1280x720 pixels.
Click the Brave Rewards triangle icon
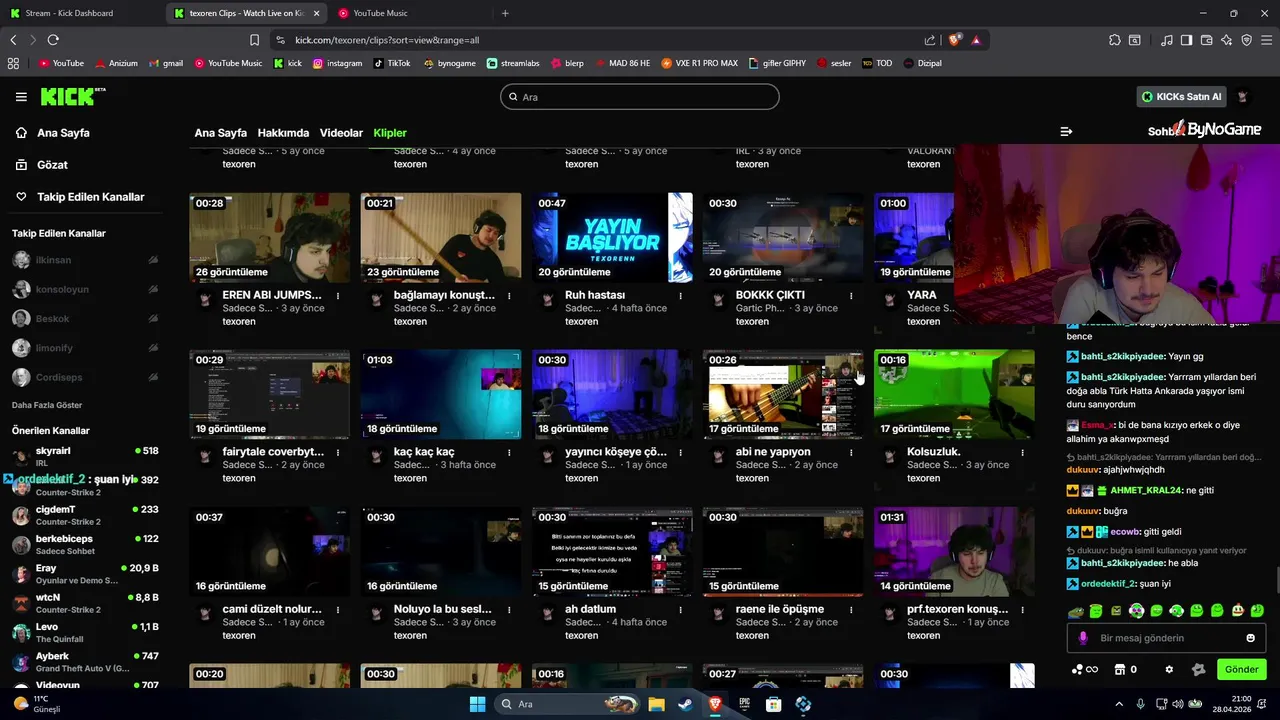coord(976,40)
